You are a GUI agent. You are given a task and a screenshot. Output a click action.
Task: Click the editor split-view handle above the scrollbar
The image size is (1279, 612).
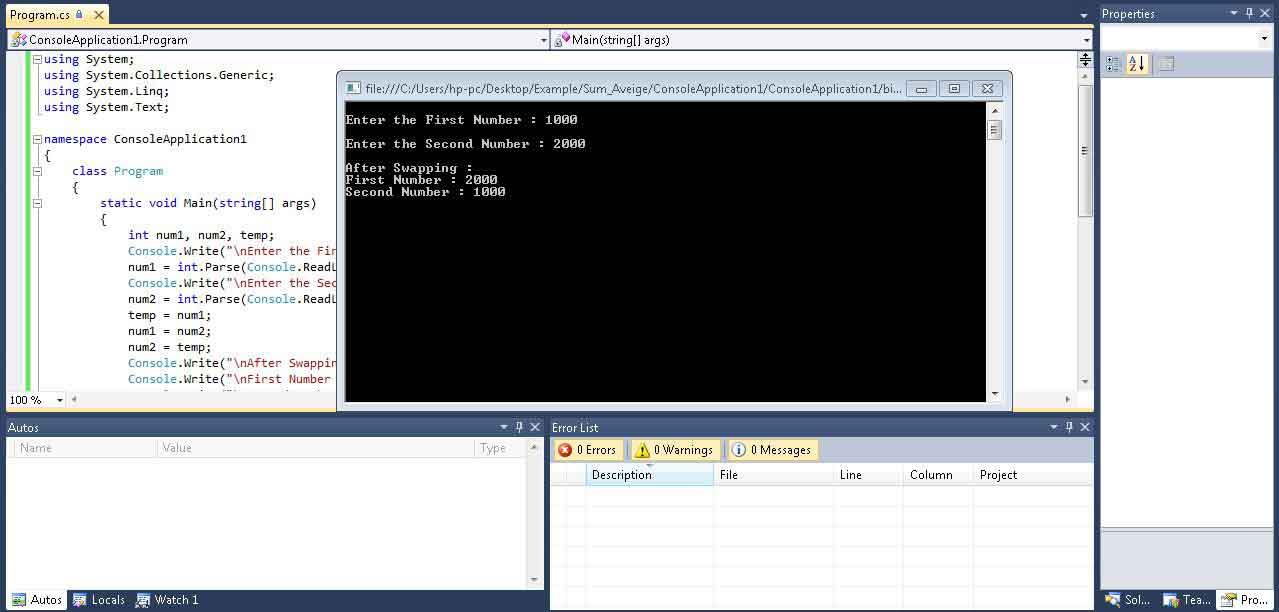click(1085, 60)
